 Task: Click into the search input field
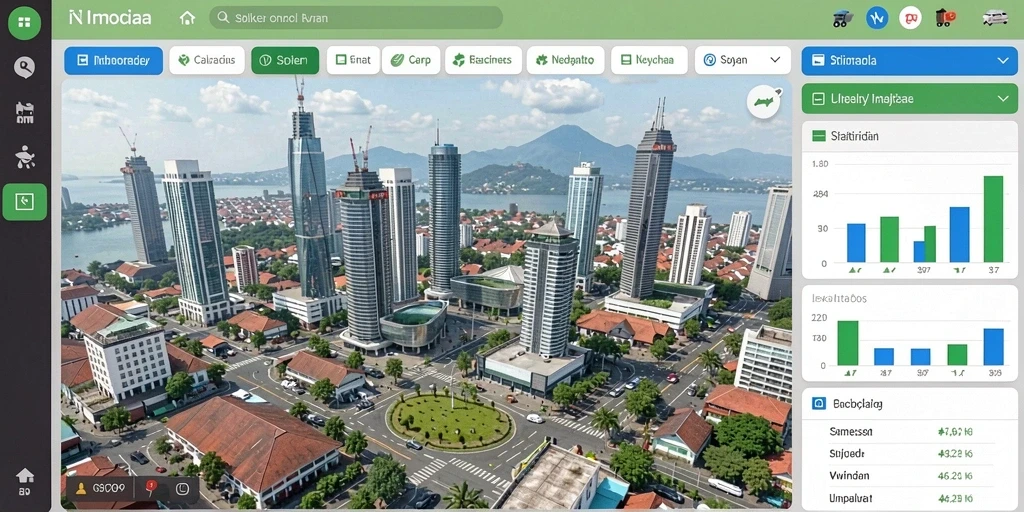[x=356, y=18]
